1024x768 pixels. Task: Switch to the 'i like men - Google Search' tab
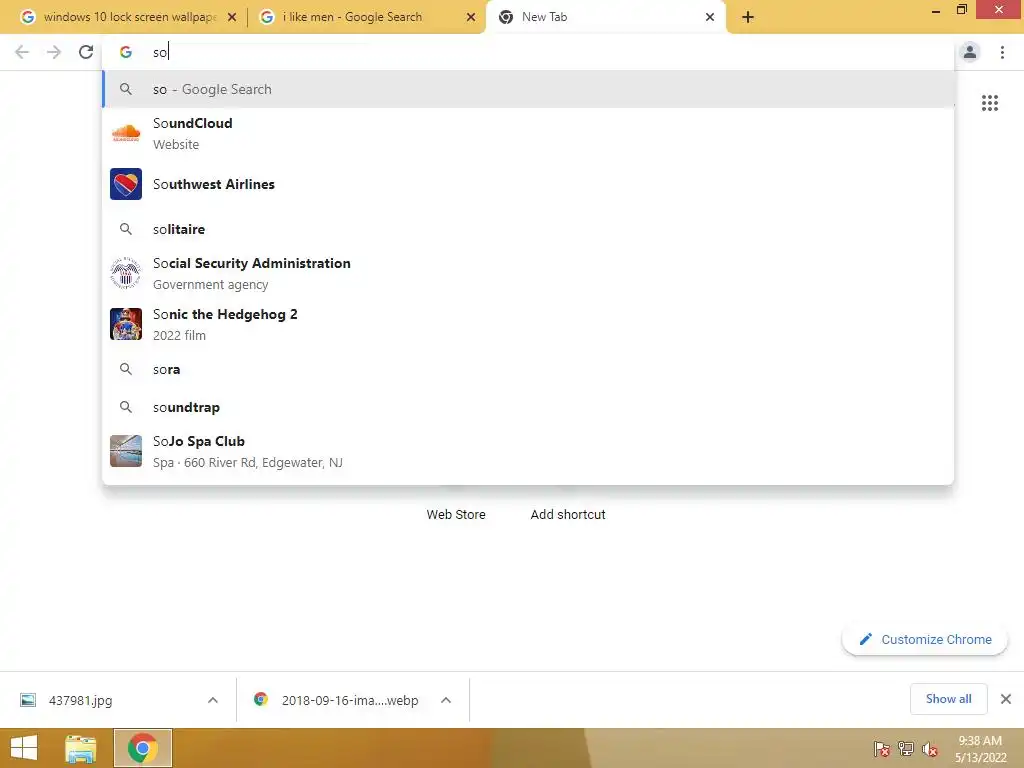367,17
